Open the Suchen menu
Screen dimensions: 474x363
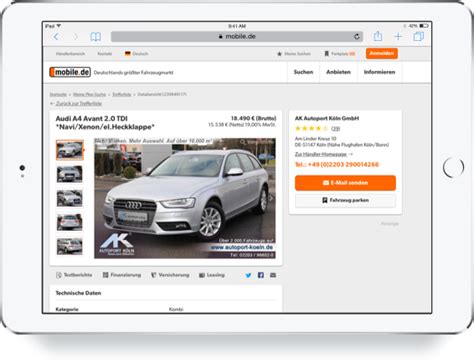pos(303,72)
